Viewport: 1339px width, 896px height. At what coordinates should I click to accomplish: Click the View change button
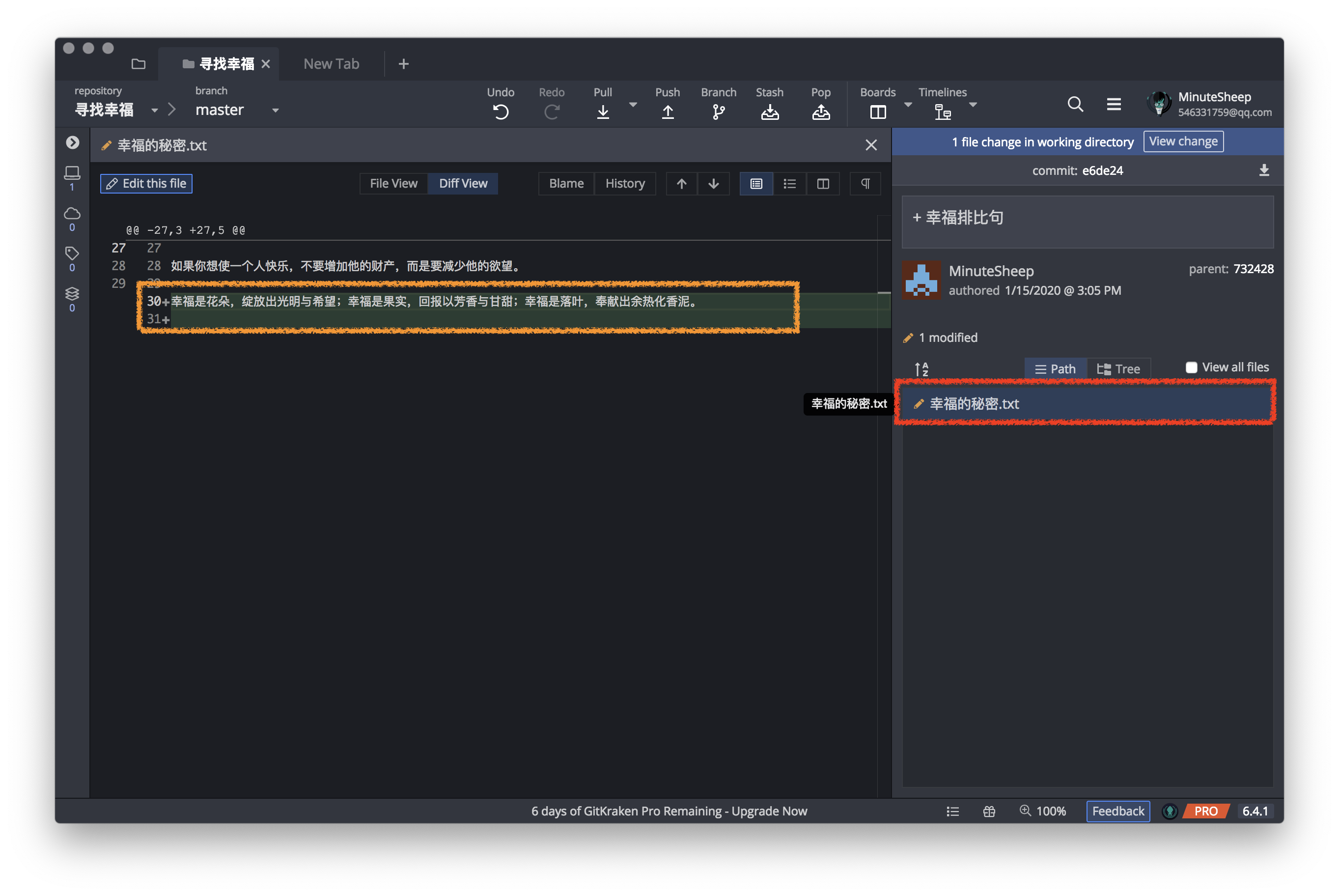pyautogui.click(x=1183, y=141)
